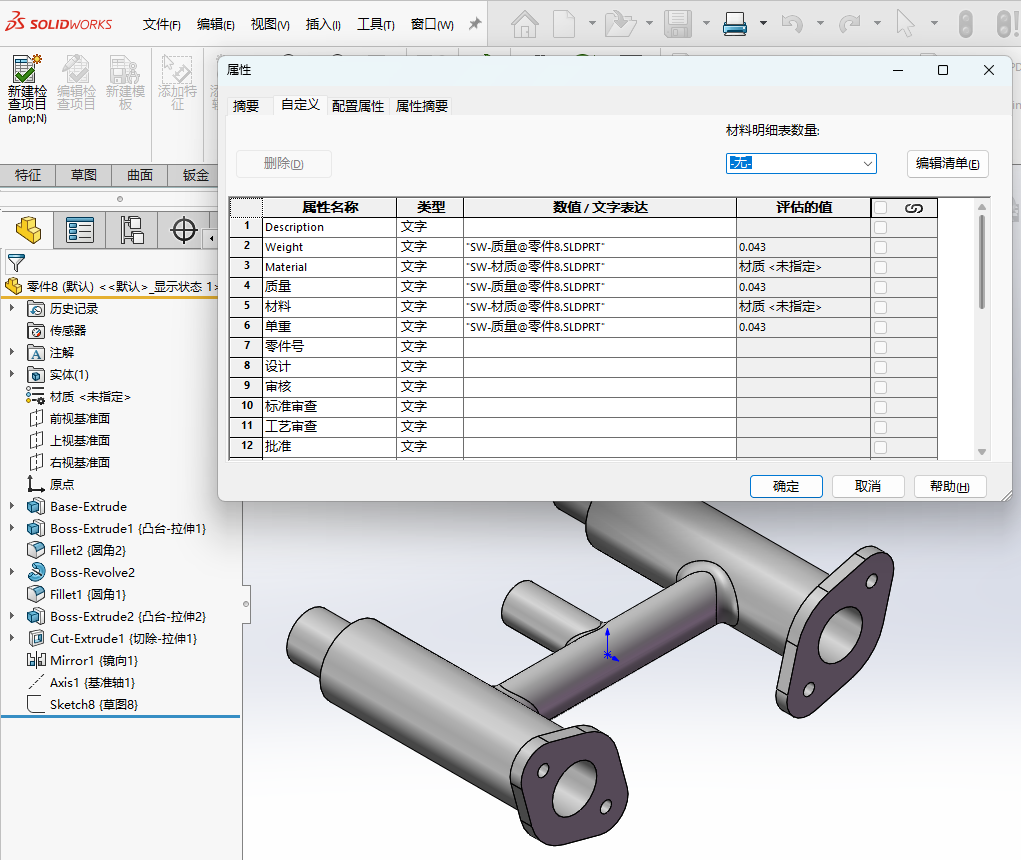Click the 编辑清单 button
Image resolution: width=1021 pixels, height=860 pixels.
point(947,164)
